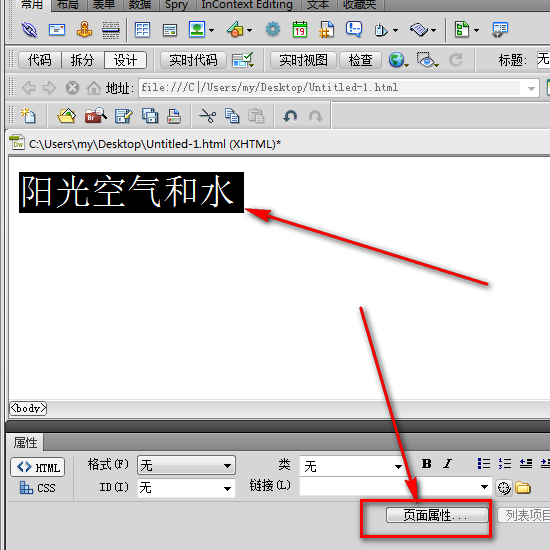The width and height of the screenshot is (550, 550).
Task: Select the CSS properties mode button
Action: tap(38, 488)
